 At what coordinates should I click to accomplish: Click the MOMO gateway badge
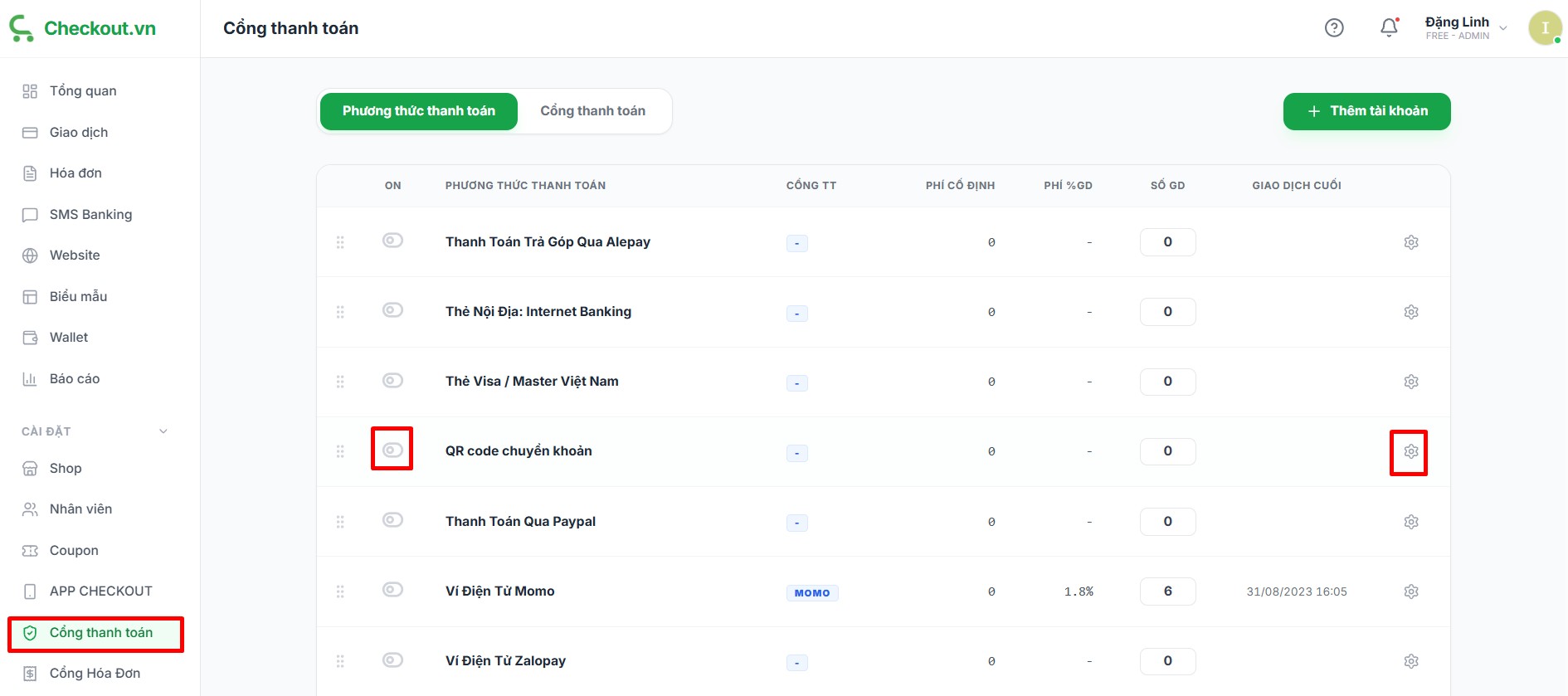(x=811, y=593)
